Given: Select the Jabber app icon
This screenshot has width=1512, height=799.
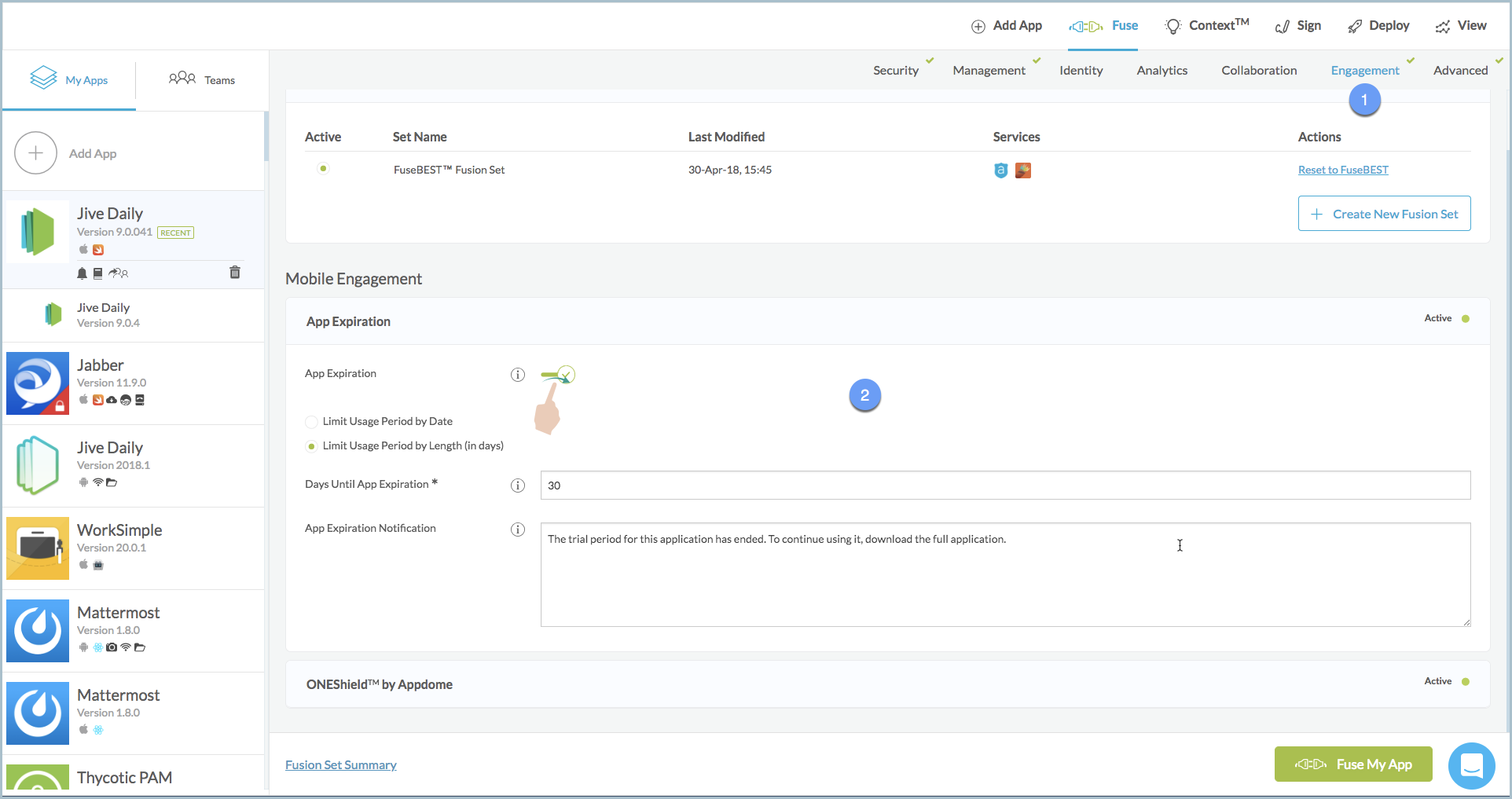Looking at the screenshot, I should click(38, 383).
